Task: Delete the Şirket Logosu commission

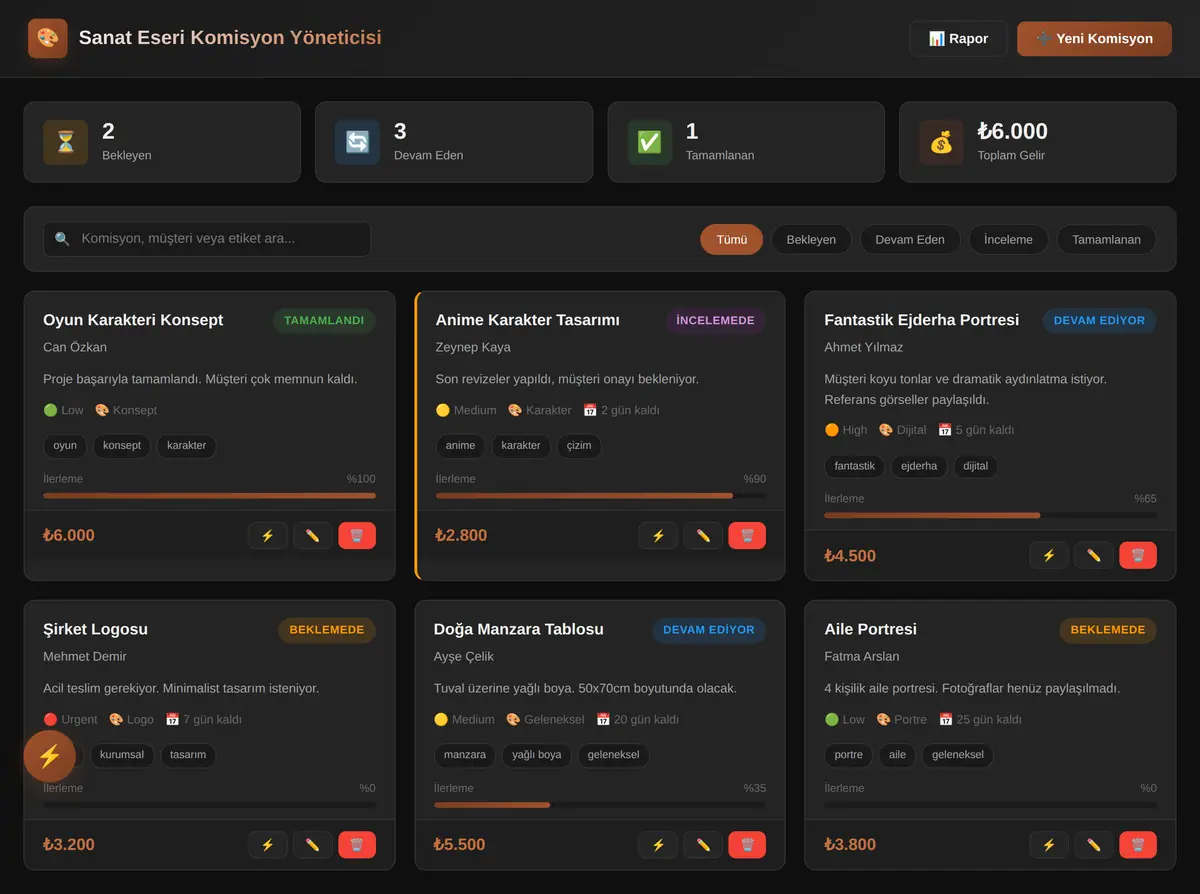Action: [357, 844]
